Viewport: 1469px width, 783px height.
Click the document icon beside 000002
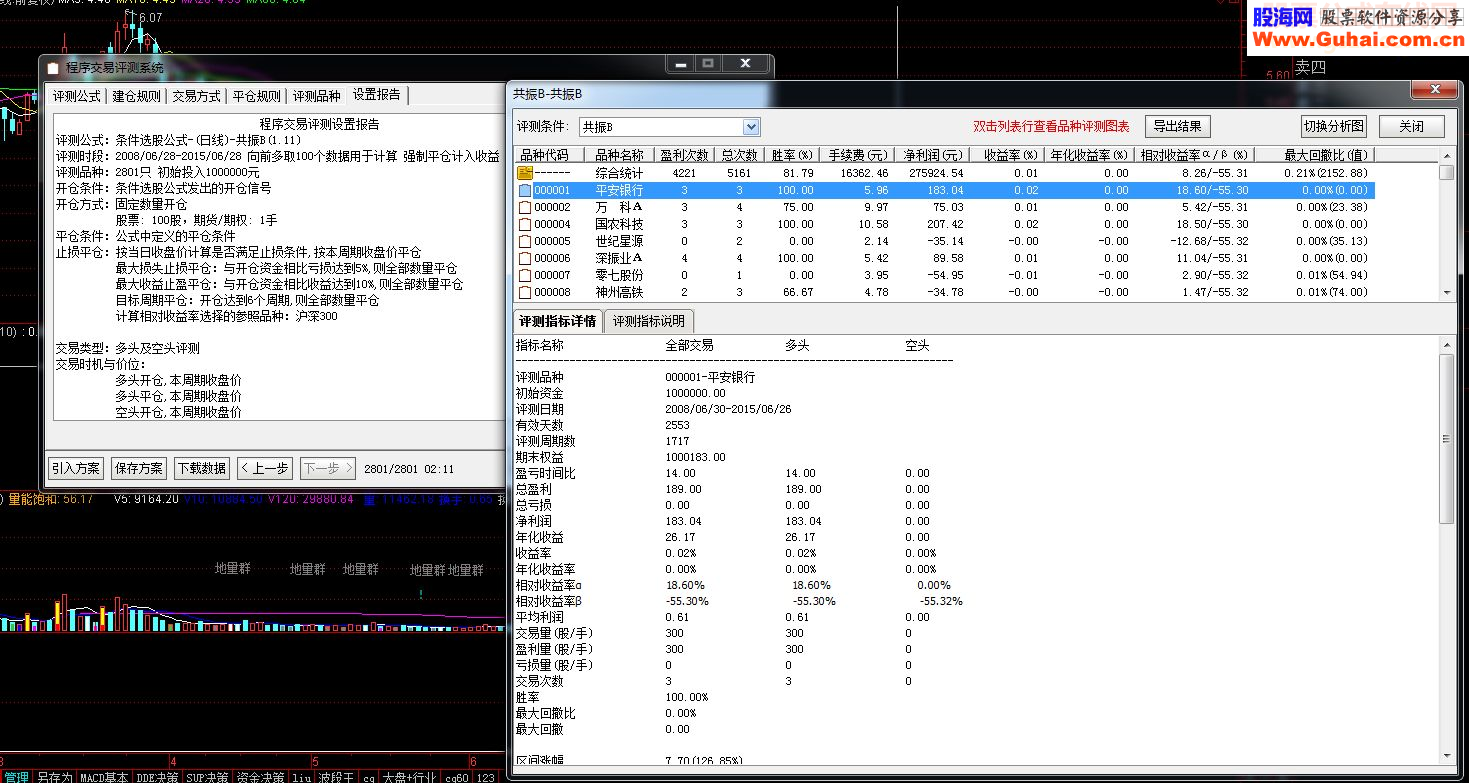(525, 207)
